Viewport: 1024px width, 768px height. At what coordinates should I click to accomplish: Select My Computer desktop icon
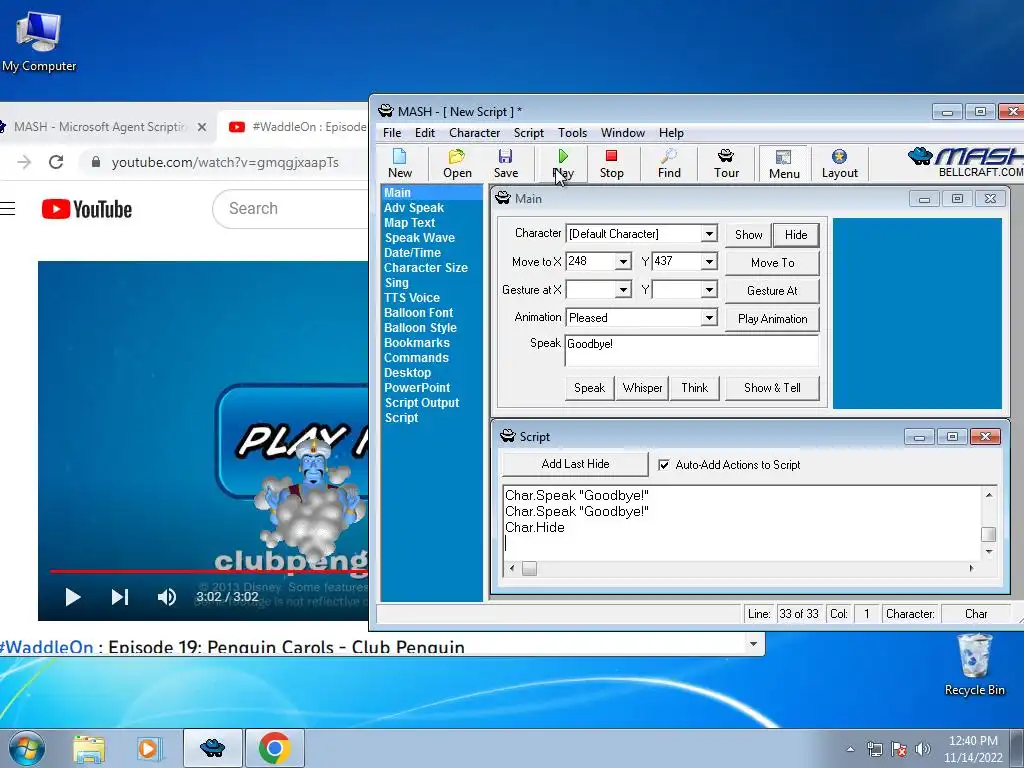39,41
